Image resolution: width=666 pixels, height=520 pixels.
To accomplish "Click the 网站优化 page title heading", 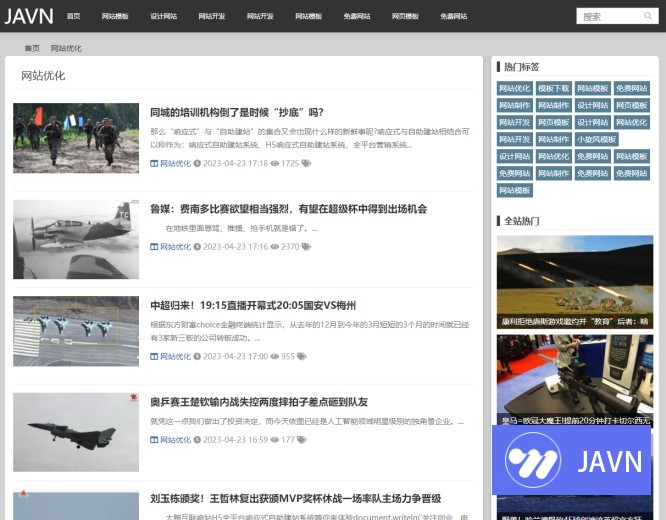I will [x=43, y=76].
